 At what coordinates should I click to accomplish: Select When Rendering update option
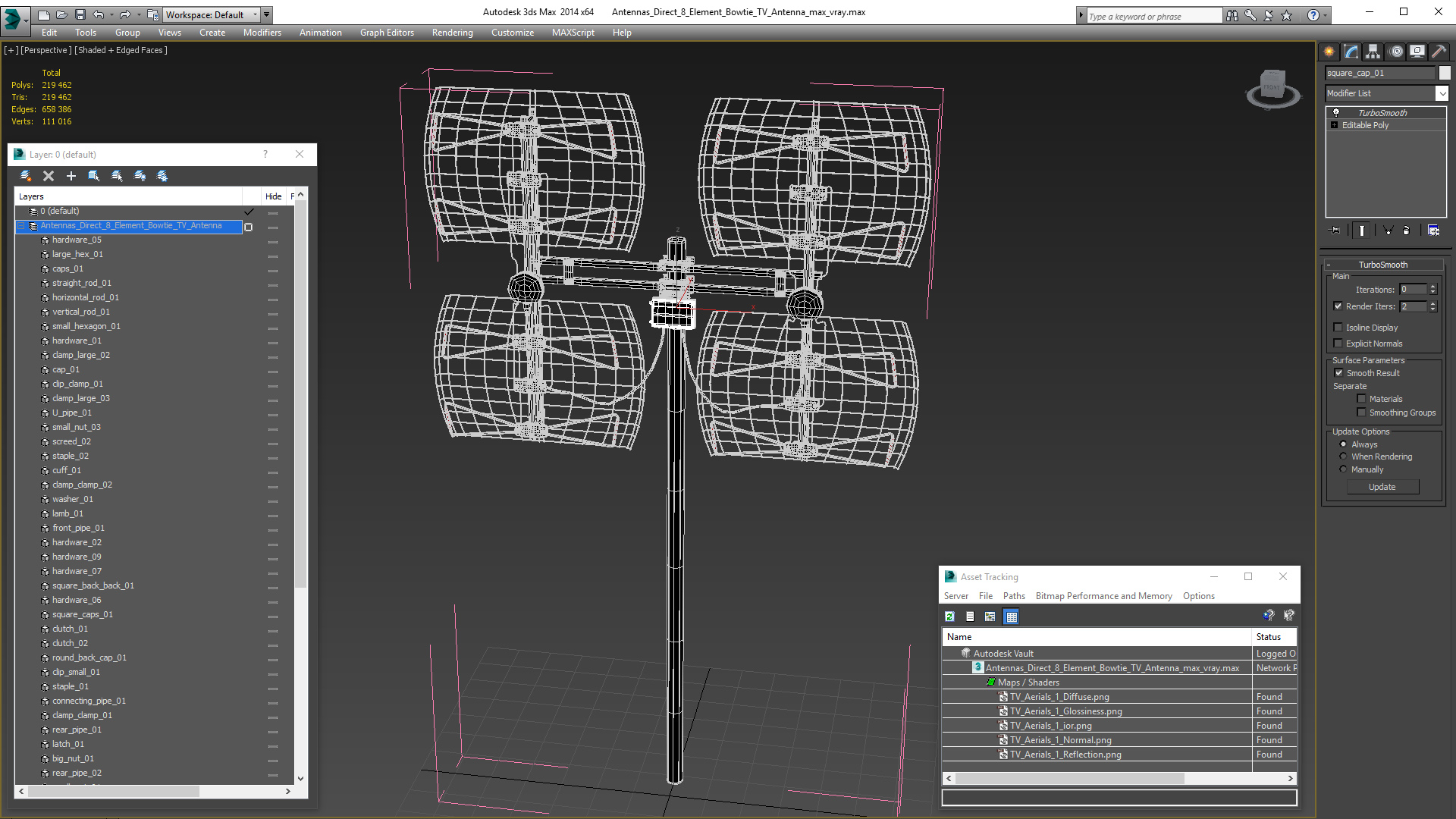coord(1343,457)
